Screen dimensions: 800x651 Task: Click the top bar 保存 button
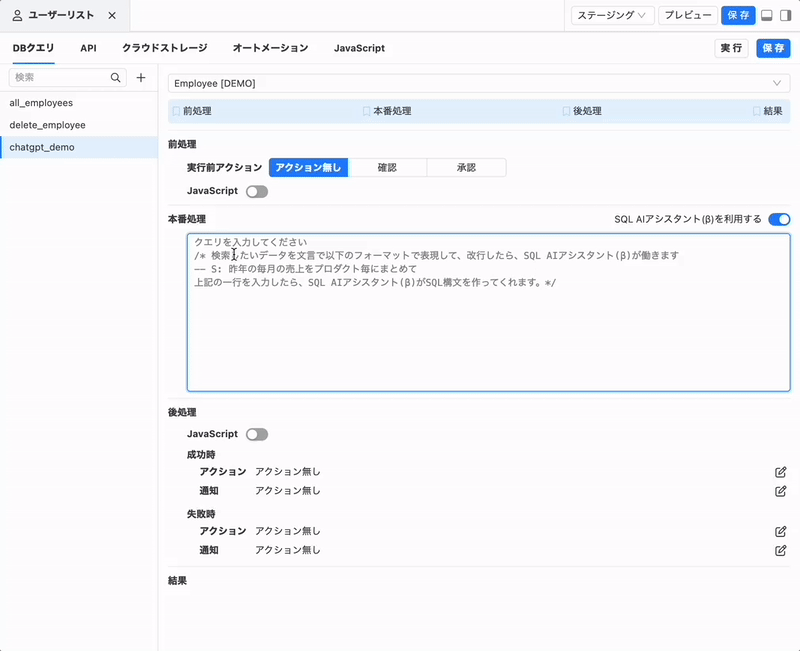[x=738, y=15]
